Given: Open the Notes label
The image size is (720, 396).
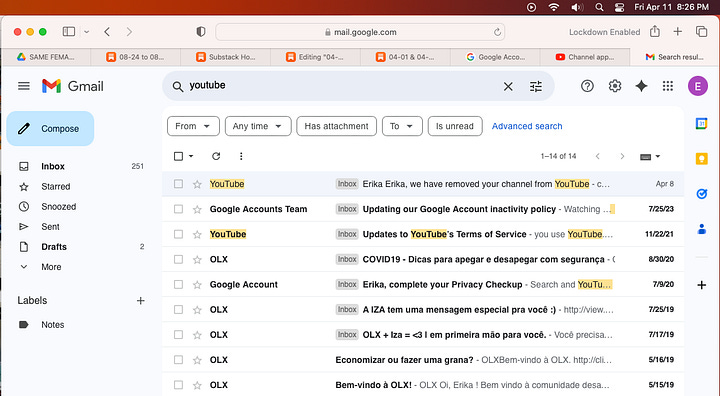Looking at the screenshot, I should (x=52, y=325).
